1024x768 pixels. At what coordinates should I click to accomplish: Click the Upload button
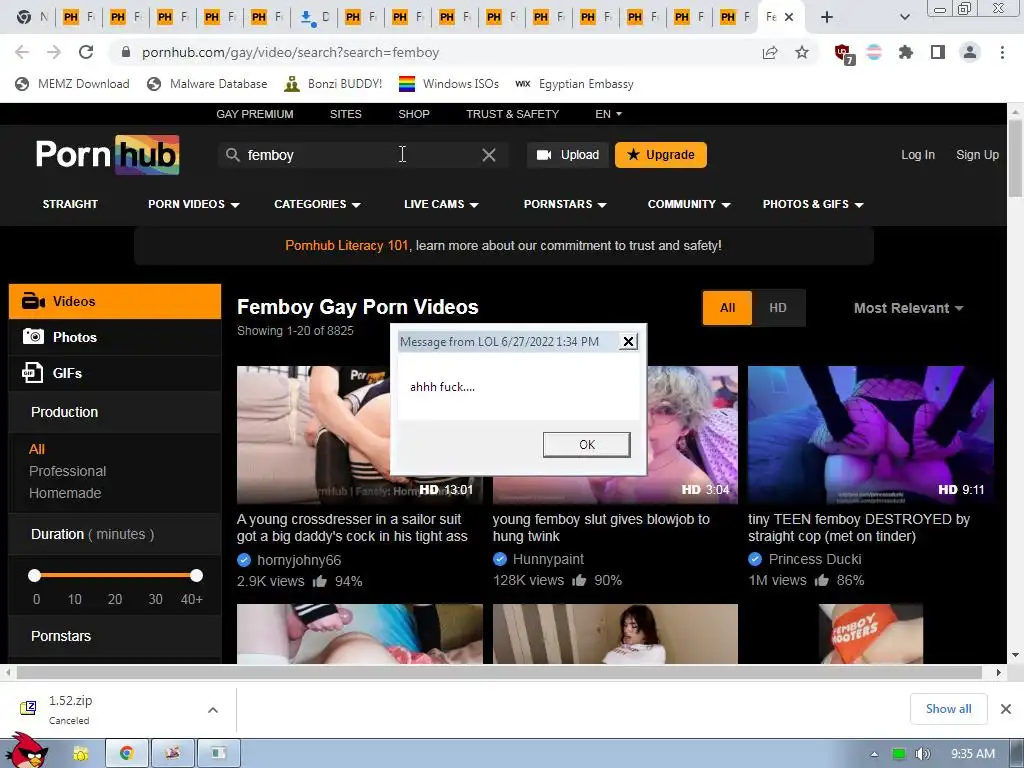(x=568, y=155)
